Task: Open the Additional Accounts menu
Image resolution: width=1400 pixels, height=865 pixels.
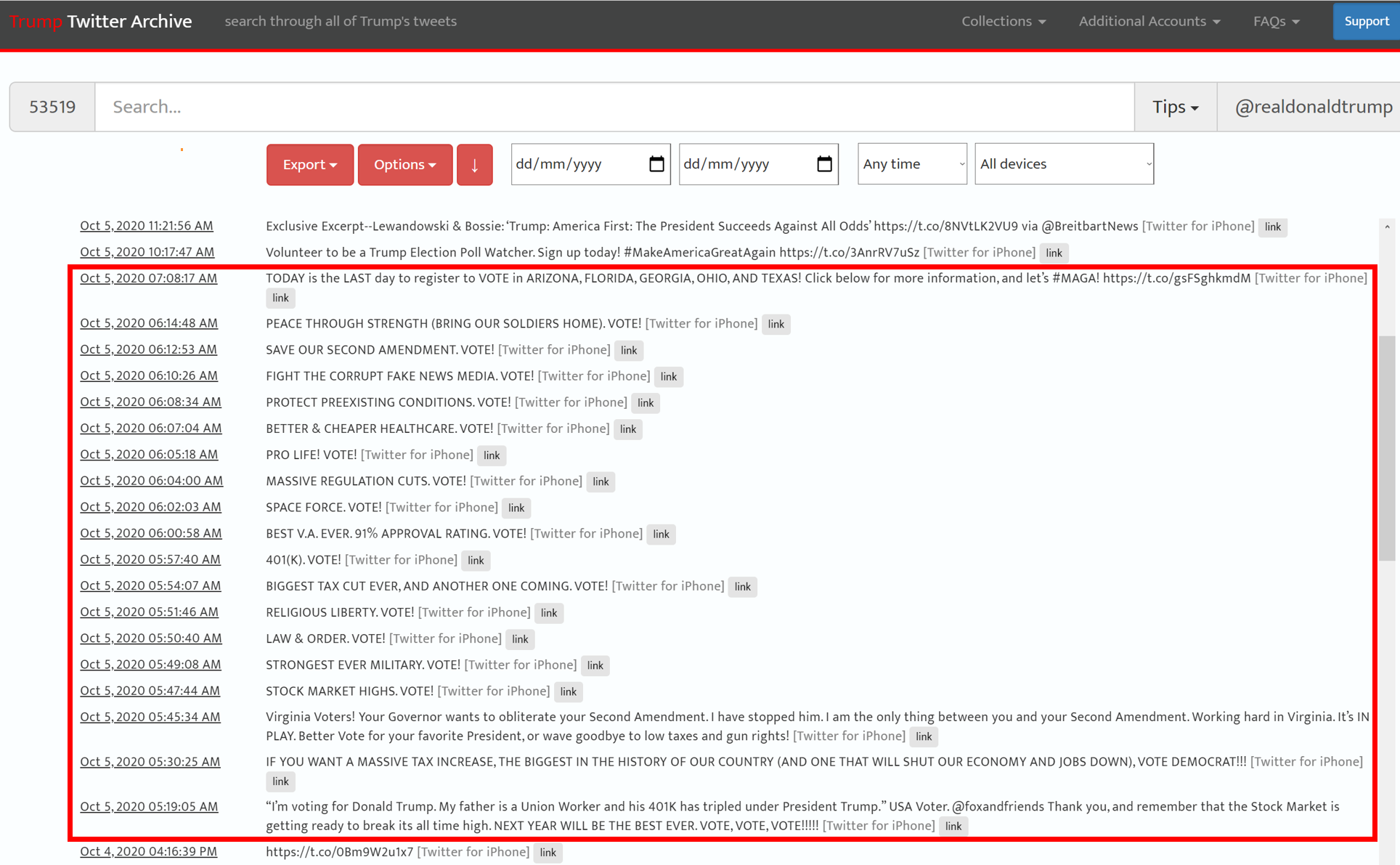Action: pos(1149,21)
